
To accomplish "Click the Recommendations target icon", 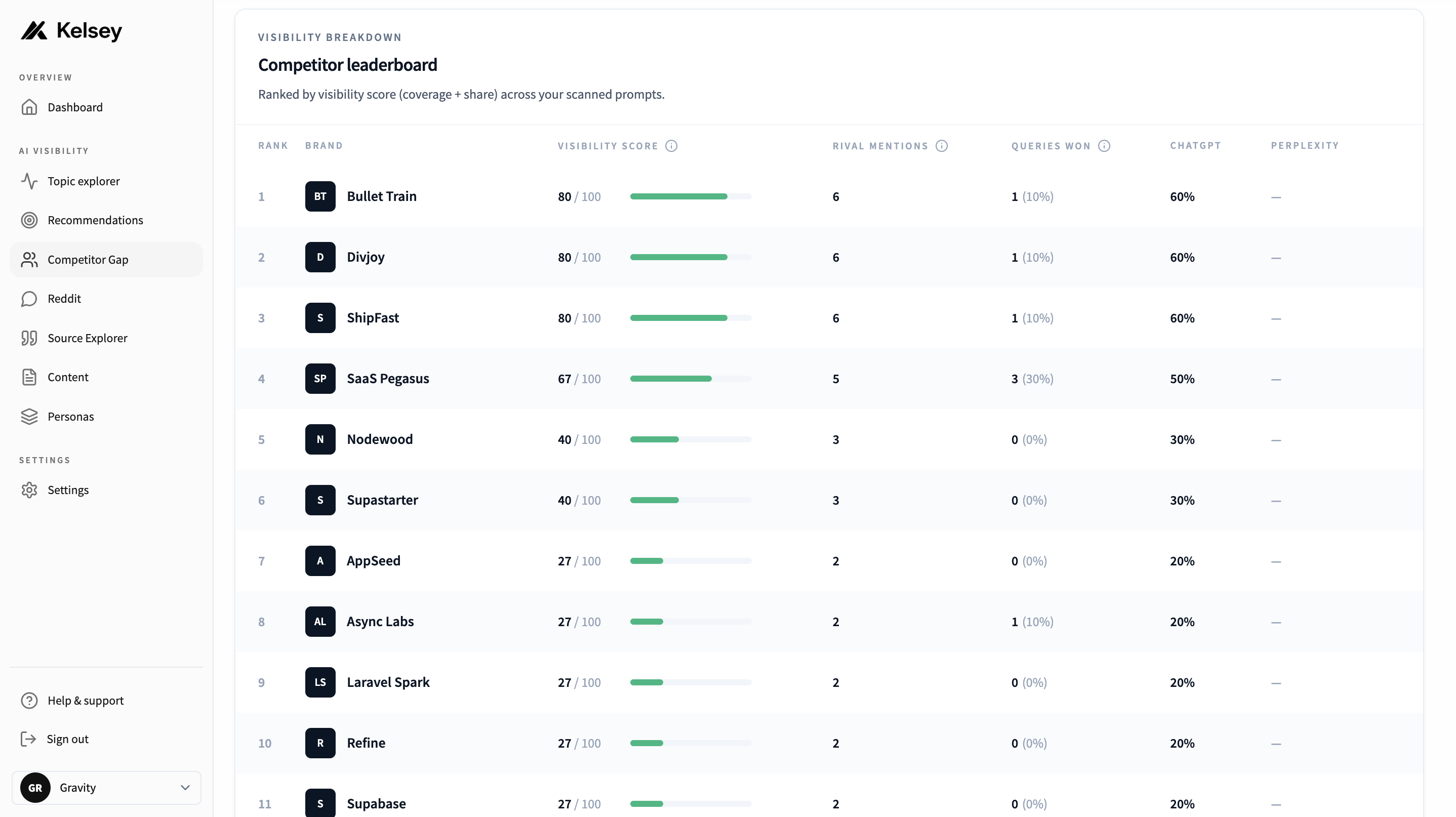I will (x=29, y=220).
